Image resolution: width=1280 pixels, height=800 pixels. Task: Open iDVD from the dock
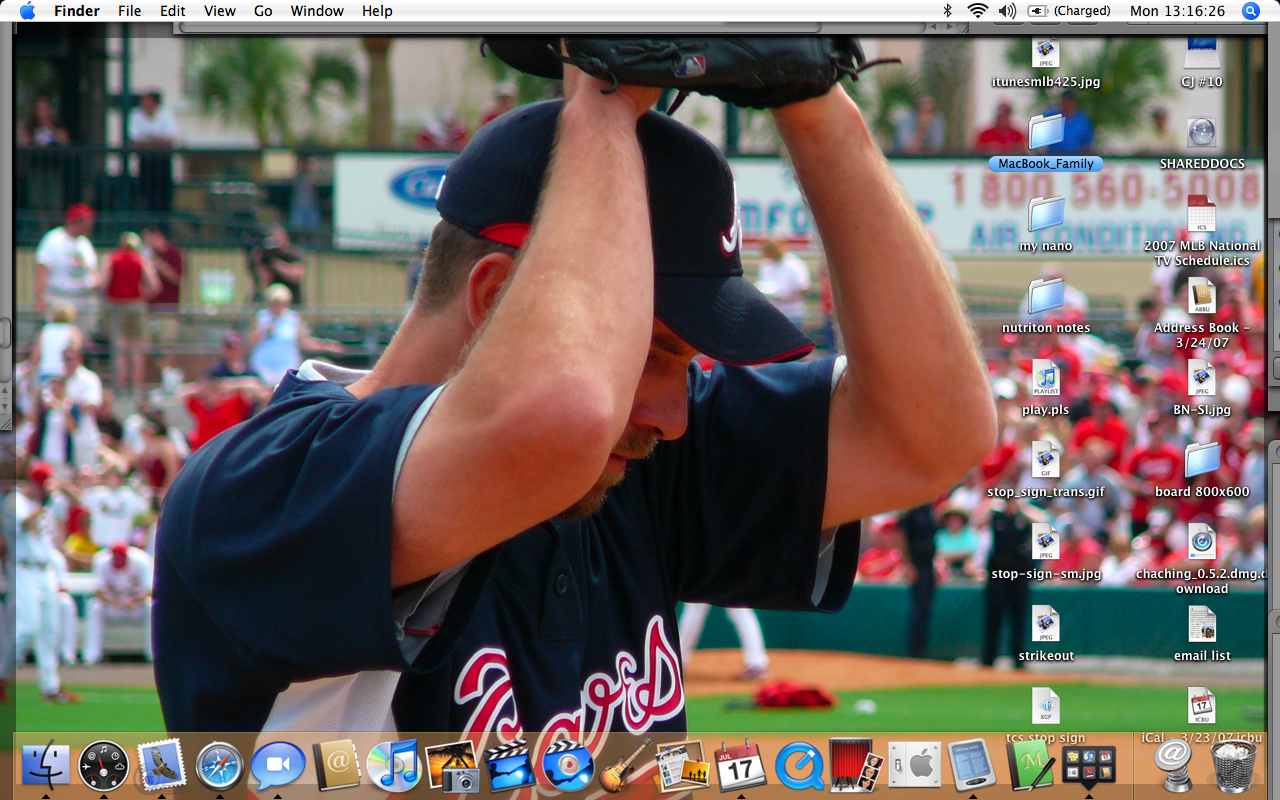tap(567, 766)
